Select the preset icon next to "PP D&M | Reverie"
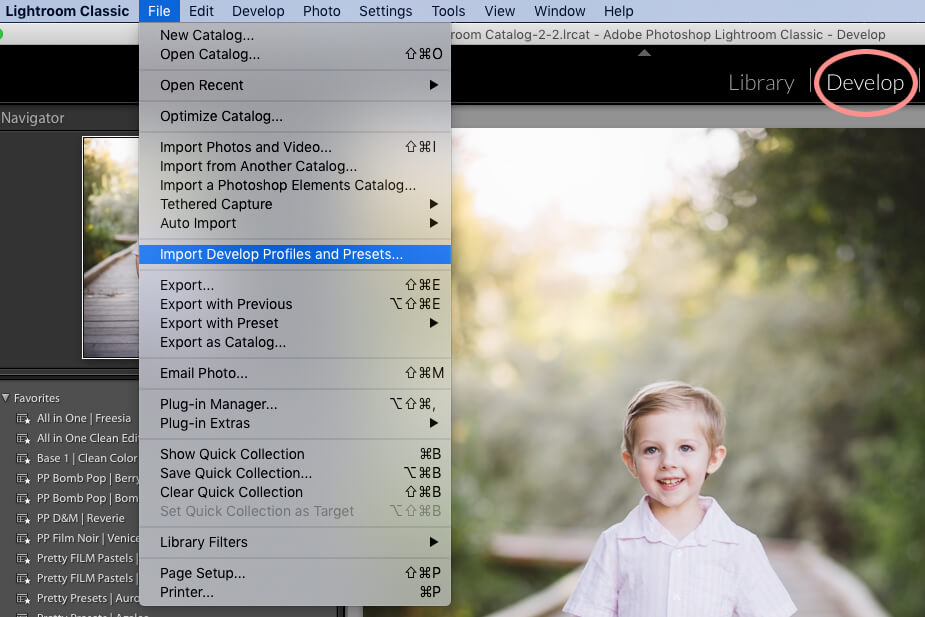 click(22, 518)
